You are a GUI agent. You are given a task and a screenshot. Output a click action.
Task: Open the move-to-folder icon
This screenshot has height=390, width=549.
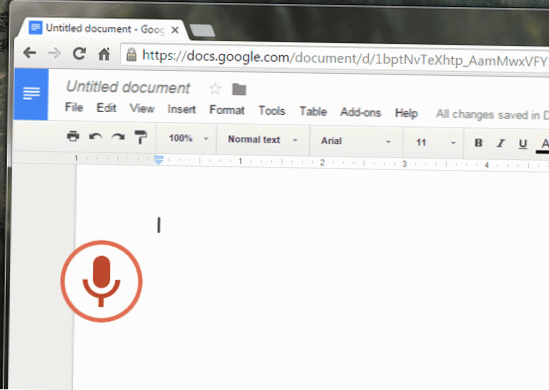click(x=239, y=89)
